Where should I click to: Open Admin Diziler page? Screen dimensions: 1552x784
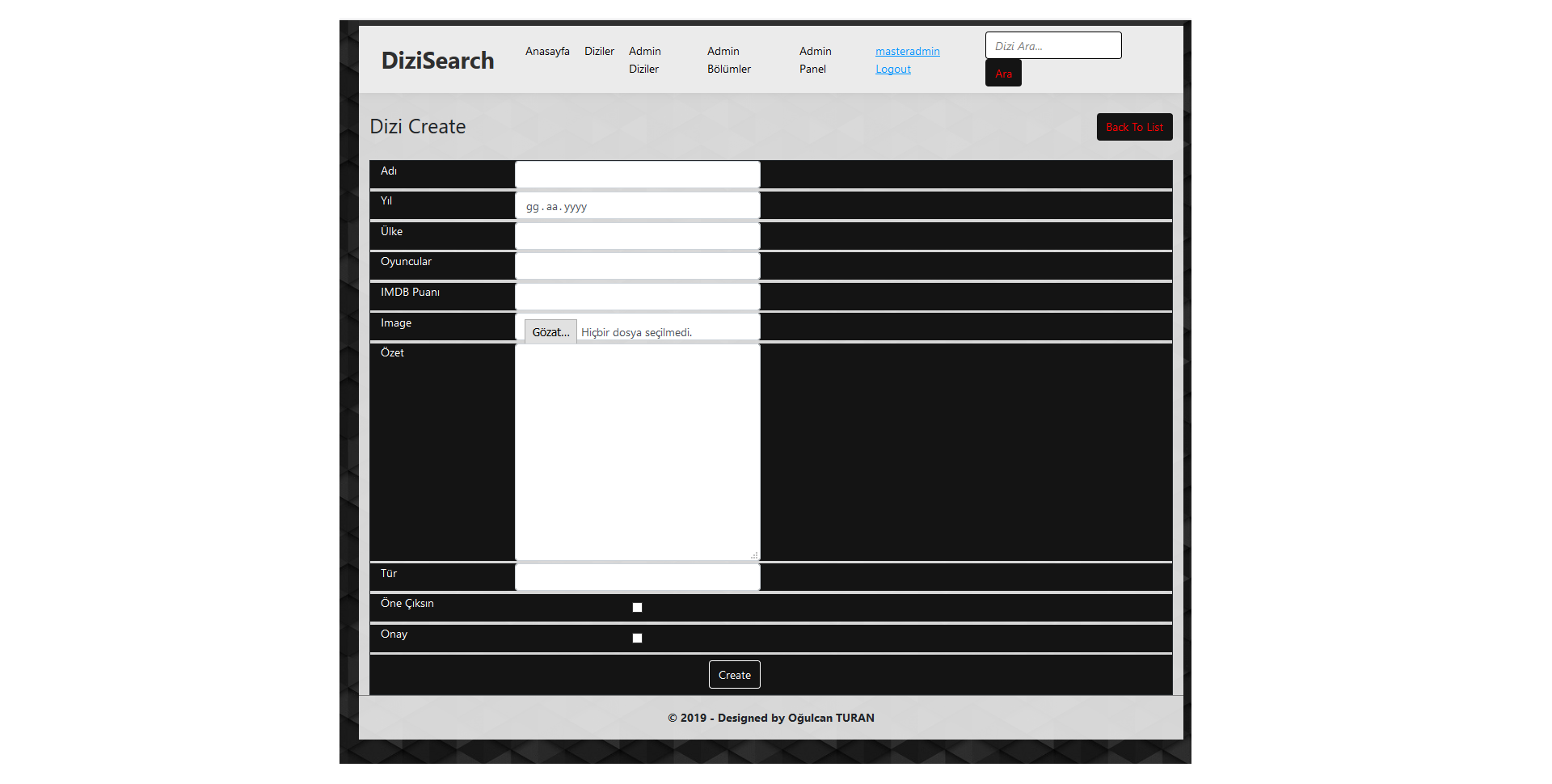pos(645,60)
